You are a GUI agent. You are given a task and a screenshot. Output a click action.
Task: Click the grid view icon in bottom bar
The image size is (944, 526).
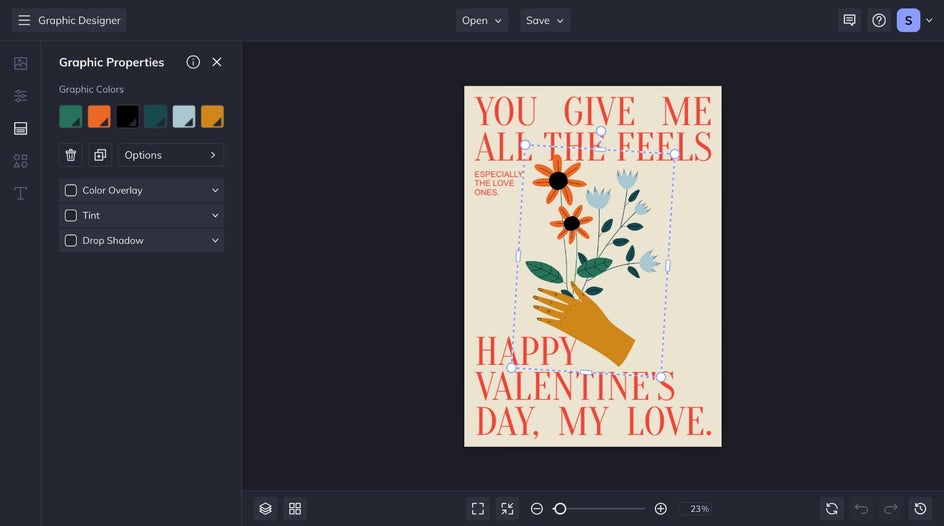point(295,509)
